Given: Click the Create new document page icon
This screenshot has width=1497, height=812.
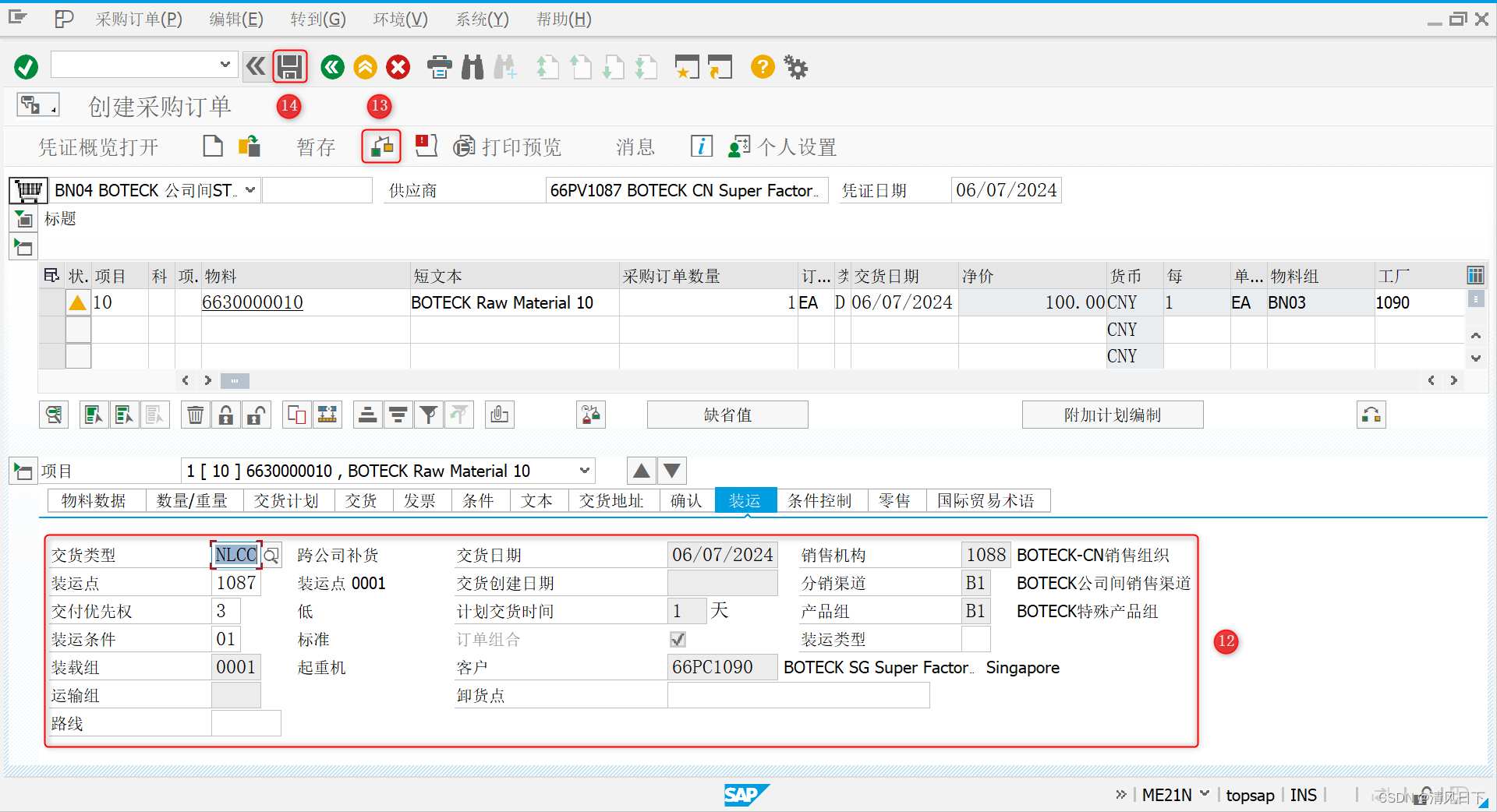Looking at the screenshot, I should (212, 146).
